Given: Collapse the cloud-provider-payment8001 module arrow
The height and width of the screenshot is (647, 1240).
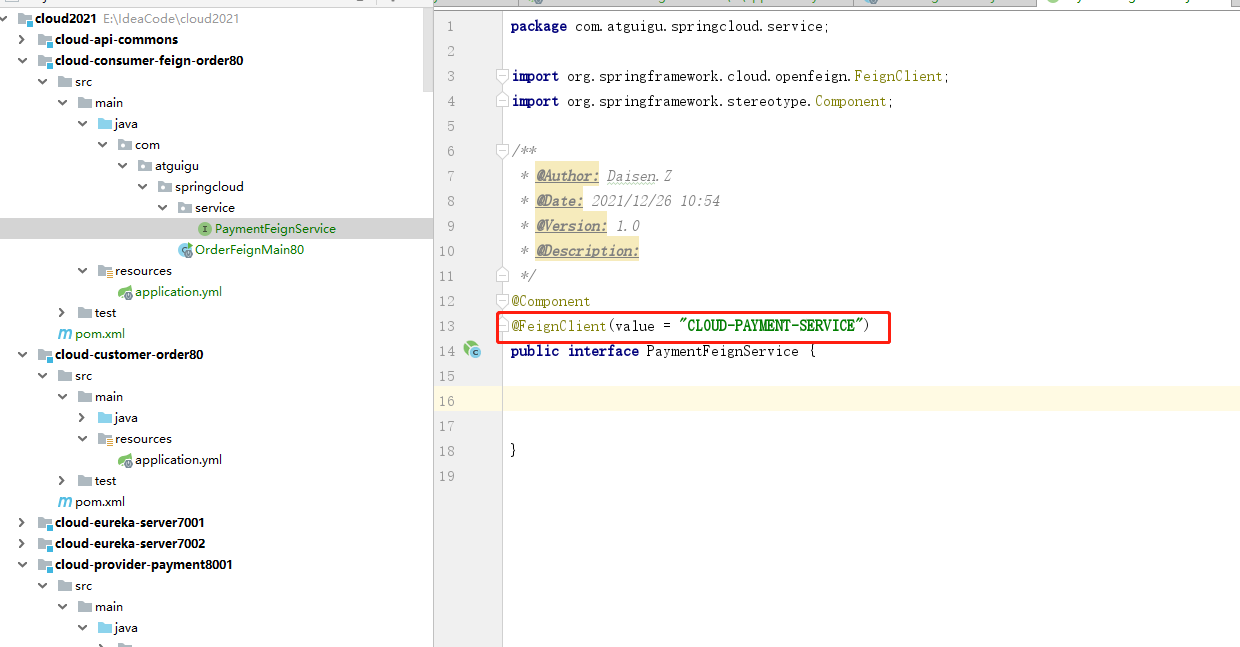Looking at the screenshot, I should (22, 565).
